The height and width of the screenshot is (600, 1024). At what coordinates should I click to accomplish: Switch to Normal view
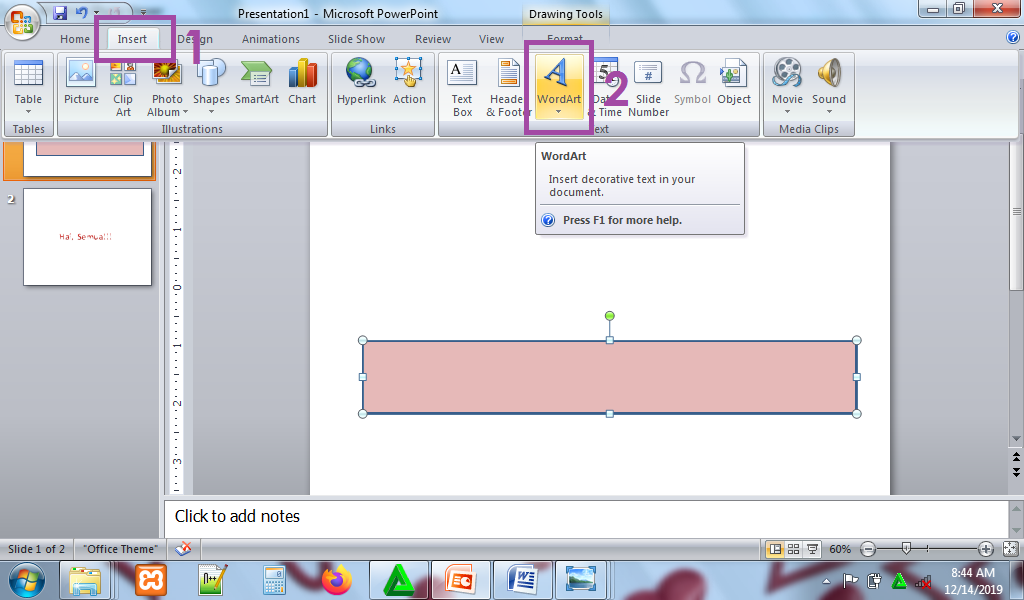[x=775, y=549]
